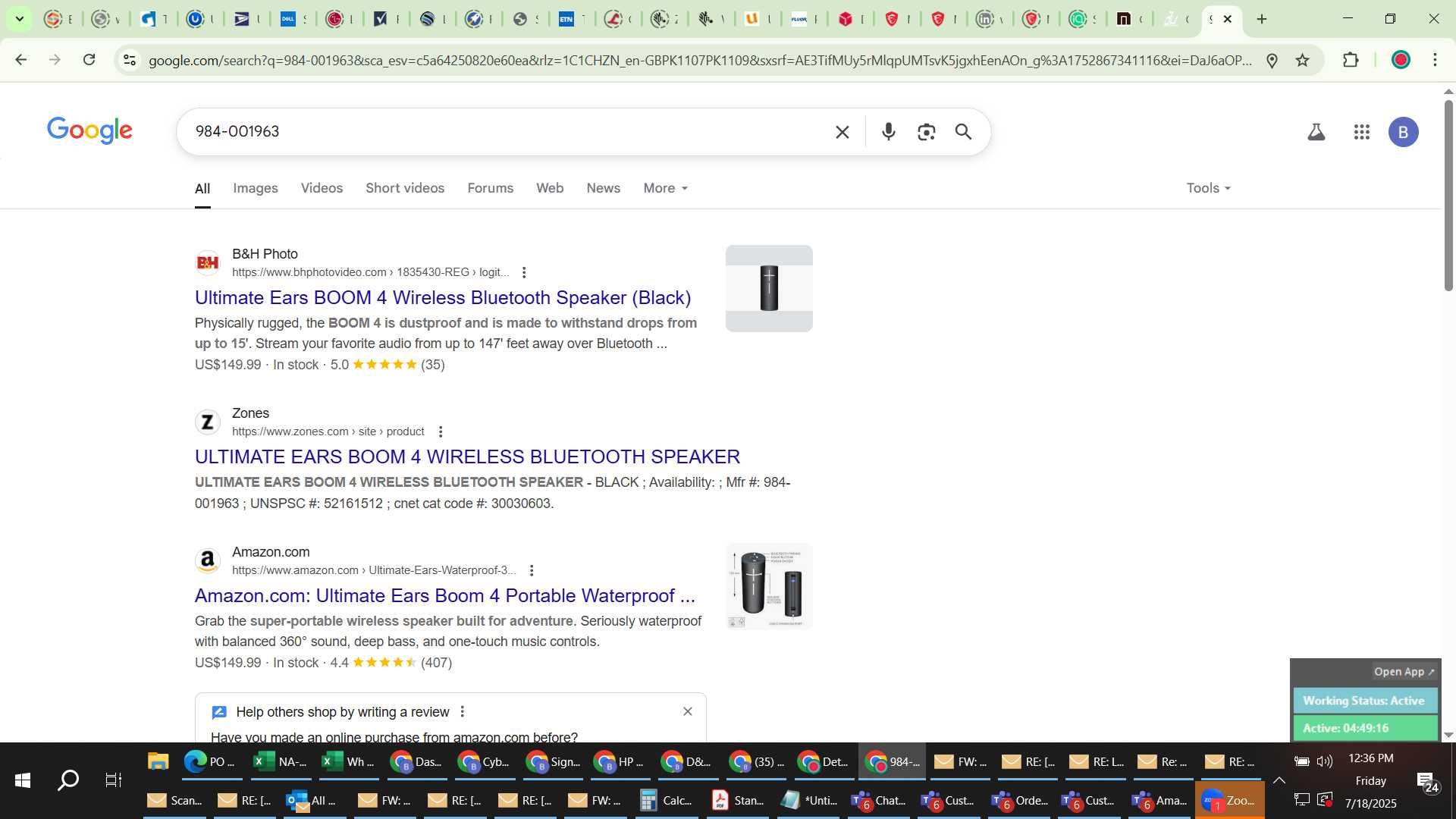Open the Zoom taskbar window
The image size is (1456, 819).
point(1229,800)
